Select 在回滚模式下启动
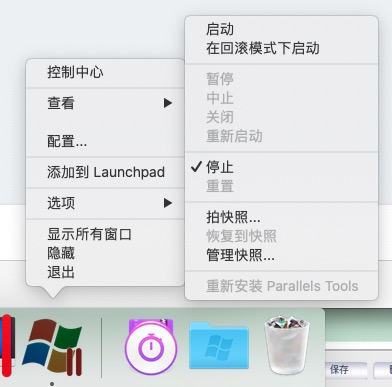Viewport: 392px width, 387px height. [281, 48]
